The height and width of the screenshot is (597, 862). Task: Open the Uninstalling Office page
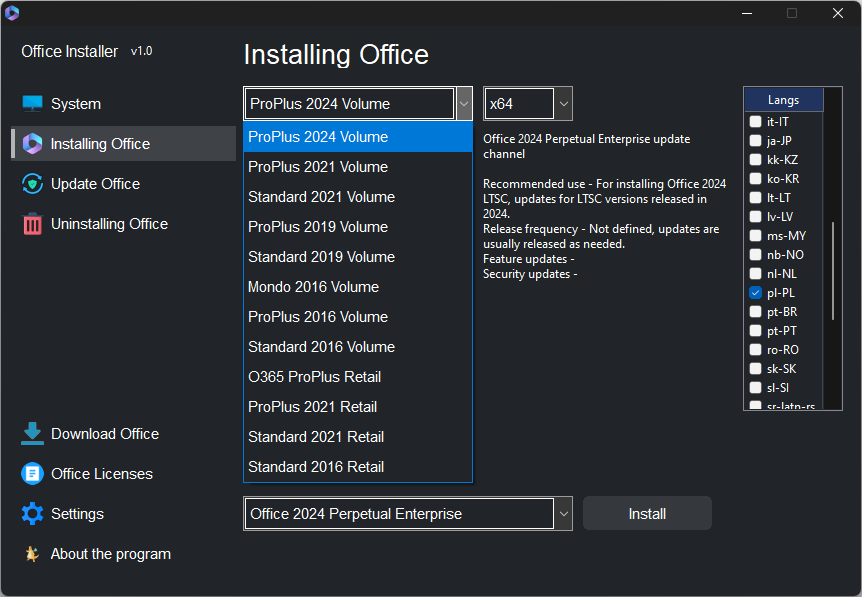point(124,224)
